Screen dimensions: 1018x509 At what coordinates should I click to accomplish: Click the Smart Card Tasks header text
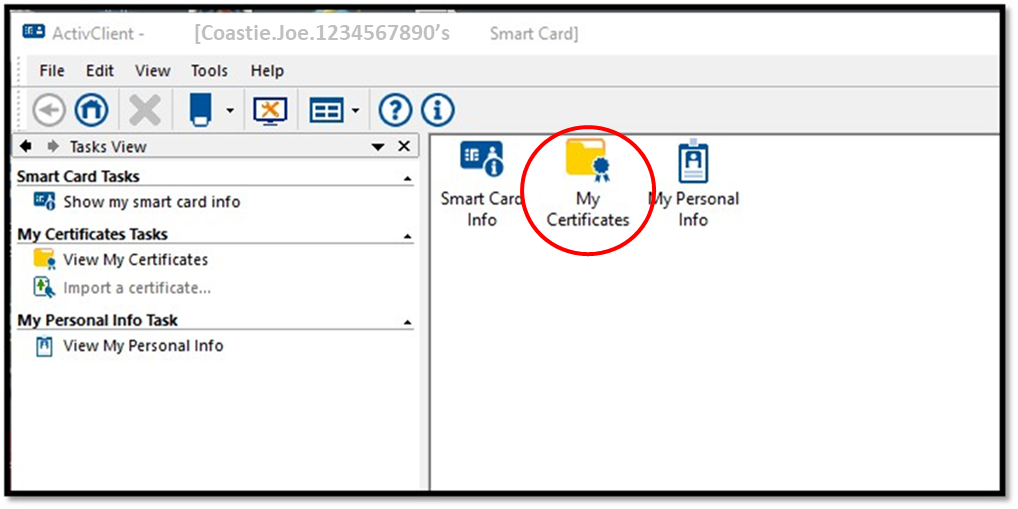point(79,177)
